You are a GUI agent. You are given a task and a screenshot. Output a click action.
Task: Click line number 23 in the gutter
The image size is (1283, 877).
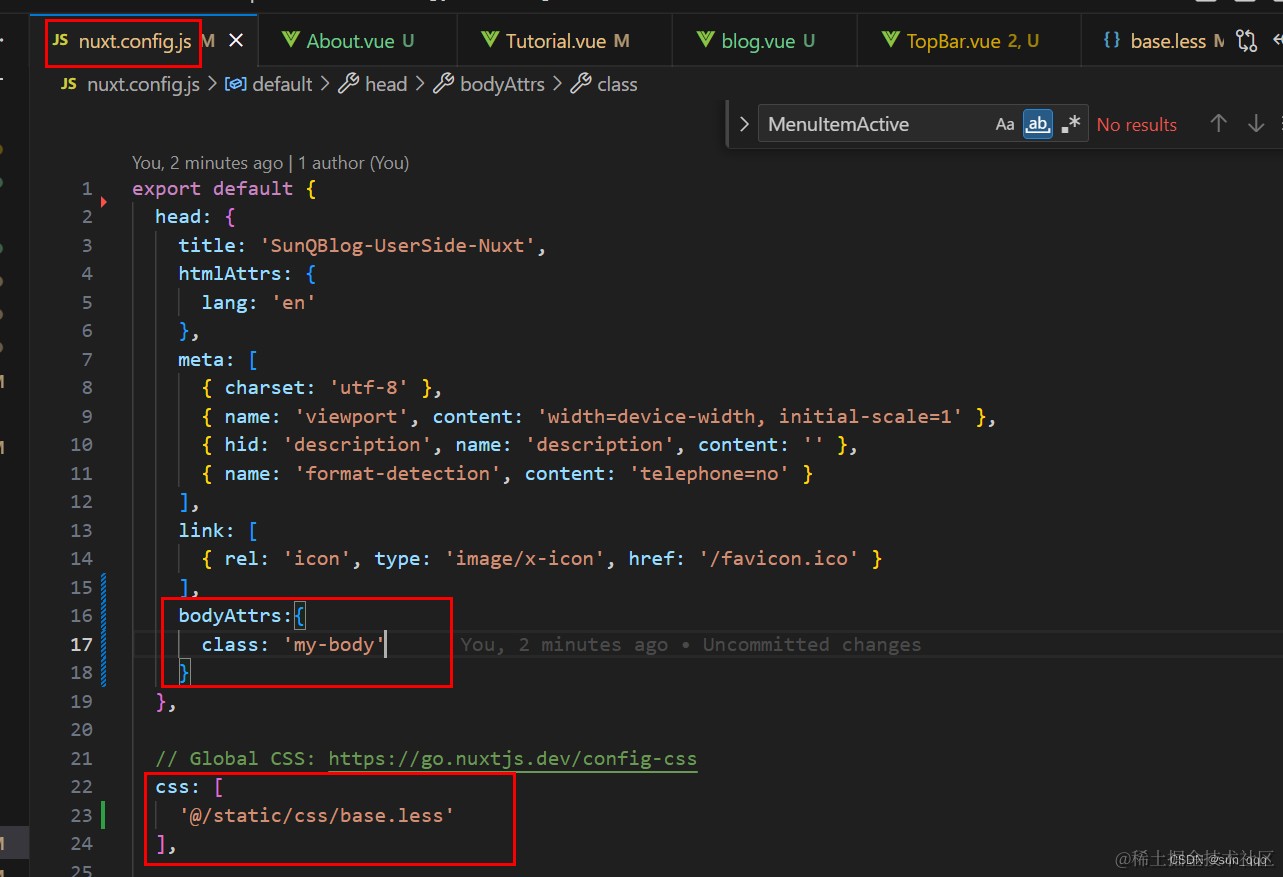(x=81, y=816)
